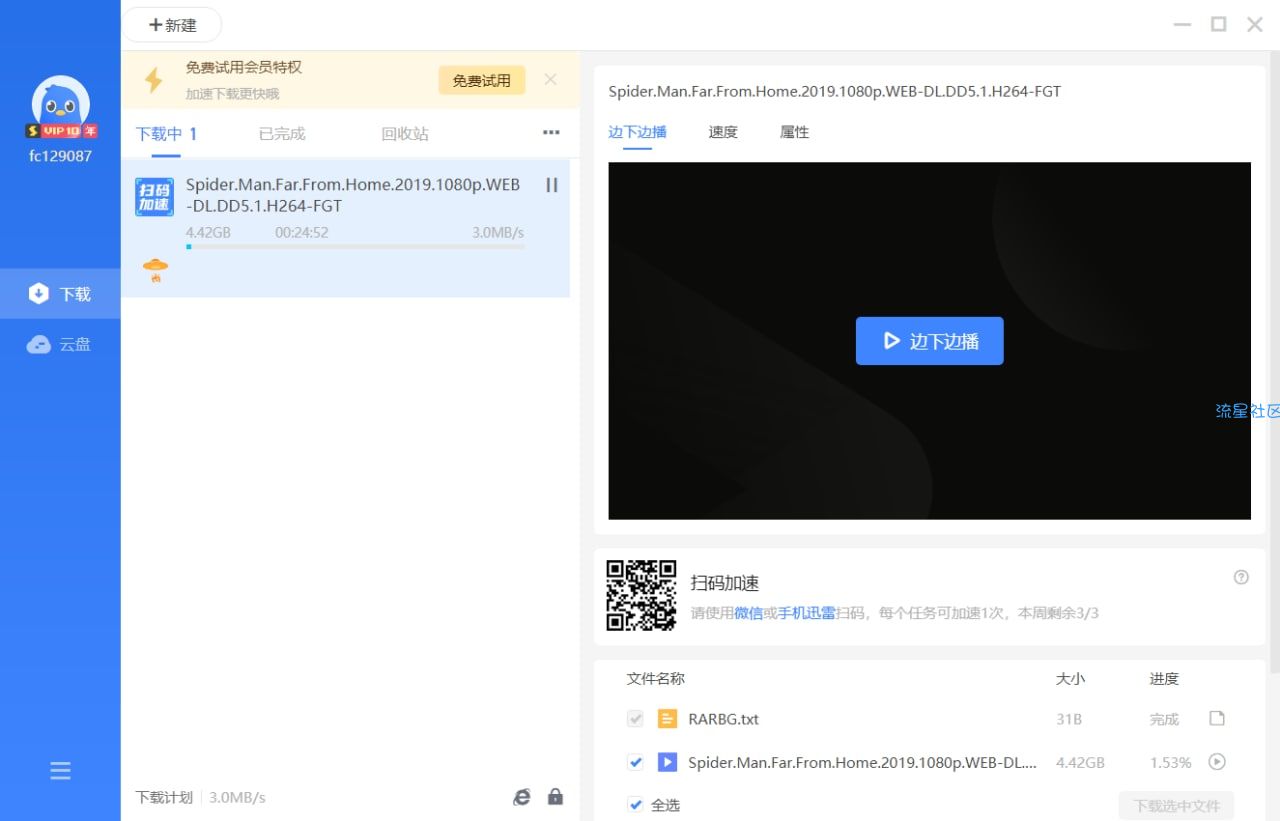Screen dimensions: 1280x821
Task: Click the lock icon in status bar
Action: [x=555, y=796]
